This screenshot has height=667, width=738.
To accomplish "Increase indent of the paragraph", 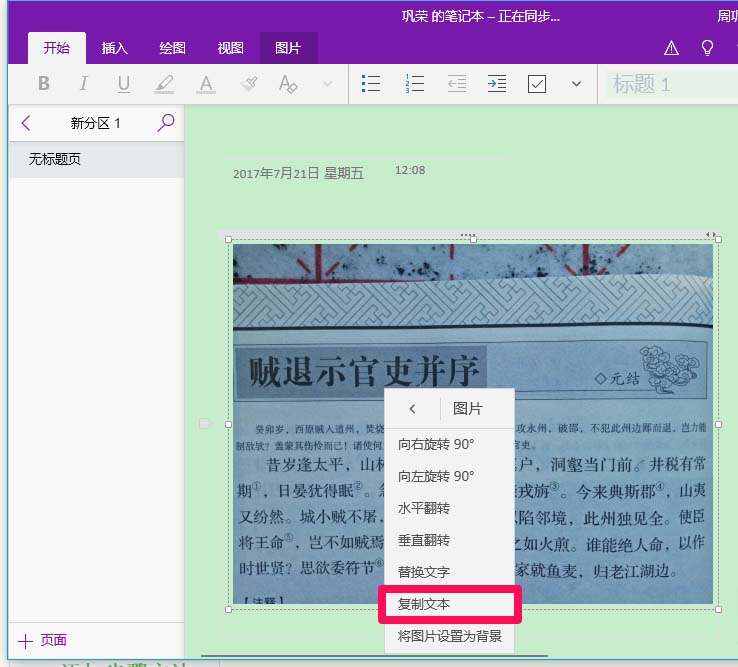I will tap(496, 84).
